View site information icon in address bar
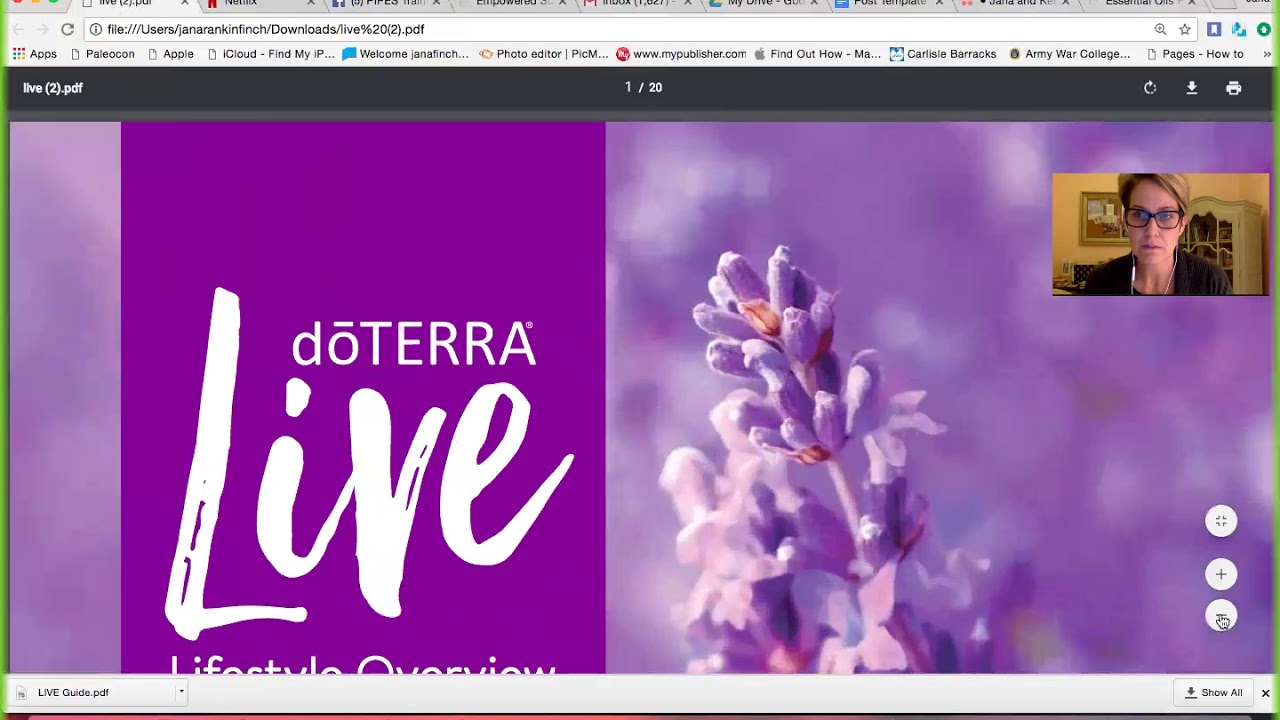The width and height of the screenshot is (1280, 720). click(96, 29)
